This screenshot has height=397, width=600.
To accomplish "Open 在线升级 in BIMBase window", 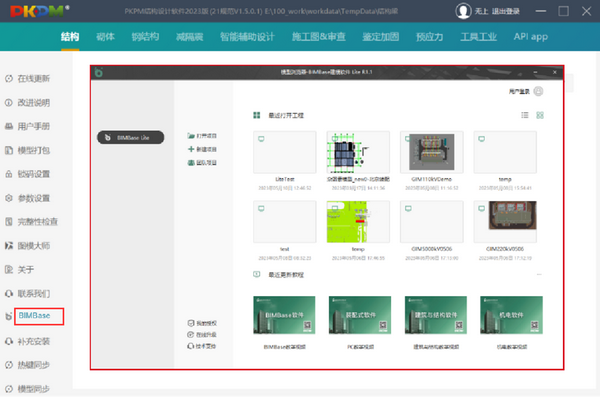I will pos(202,335).
